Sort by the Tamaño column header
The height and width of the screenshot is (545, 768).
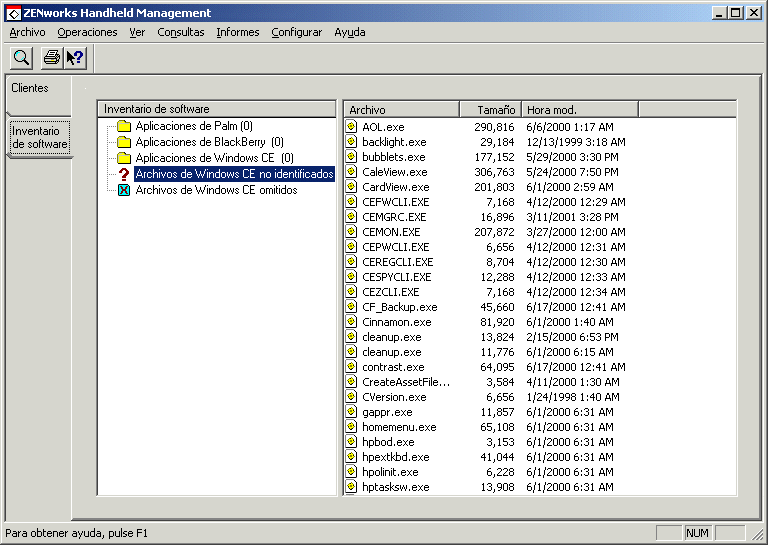click(x=490, y=110)
